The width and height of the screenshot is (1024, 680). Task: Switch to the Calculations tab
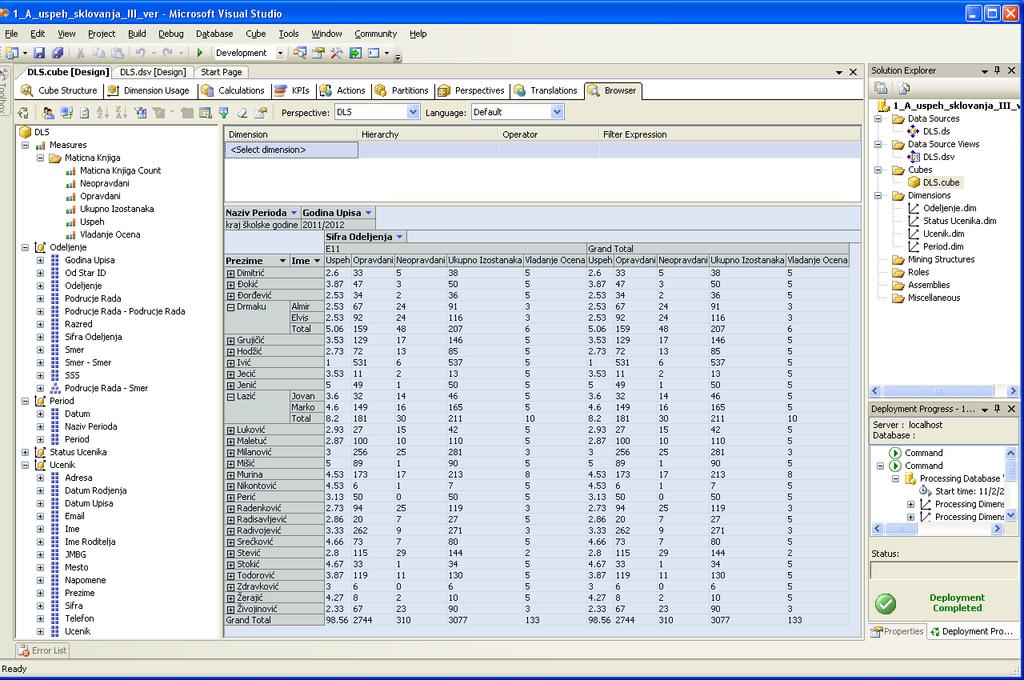tap(233, 91)
